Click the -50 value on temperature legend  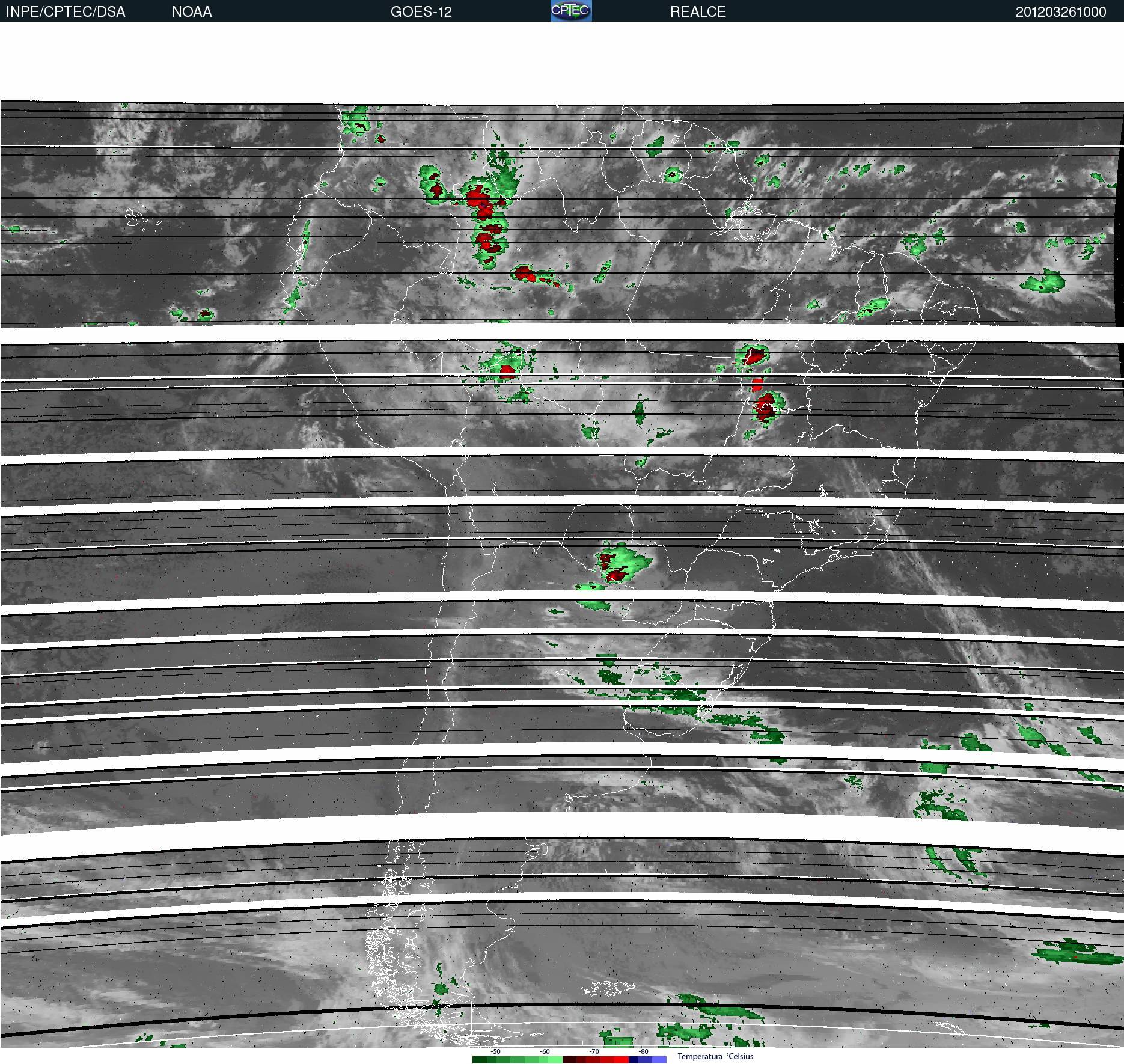(x=495, y=1051)
